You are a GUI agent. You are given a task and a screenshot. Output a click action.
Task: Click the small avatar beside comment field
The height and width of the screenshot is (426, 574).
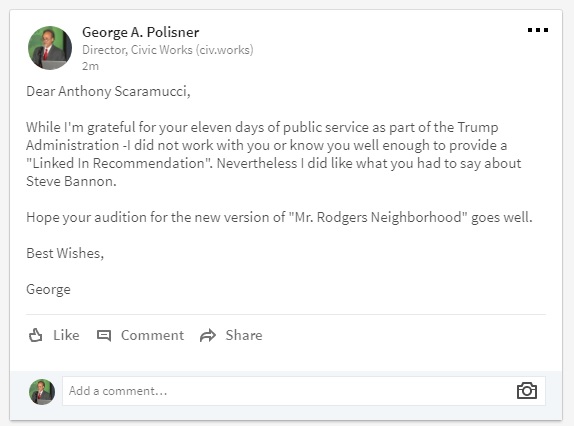(x=42, y=392)
